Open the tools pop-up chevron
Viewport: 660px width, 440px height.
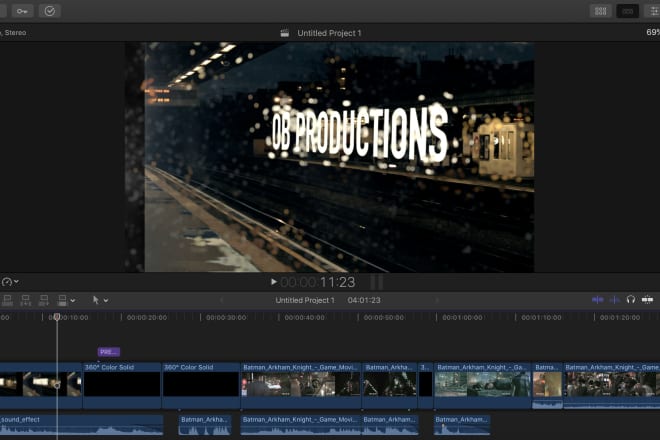coord(106,301)
